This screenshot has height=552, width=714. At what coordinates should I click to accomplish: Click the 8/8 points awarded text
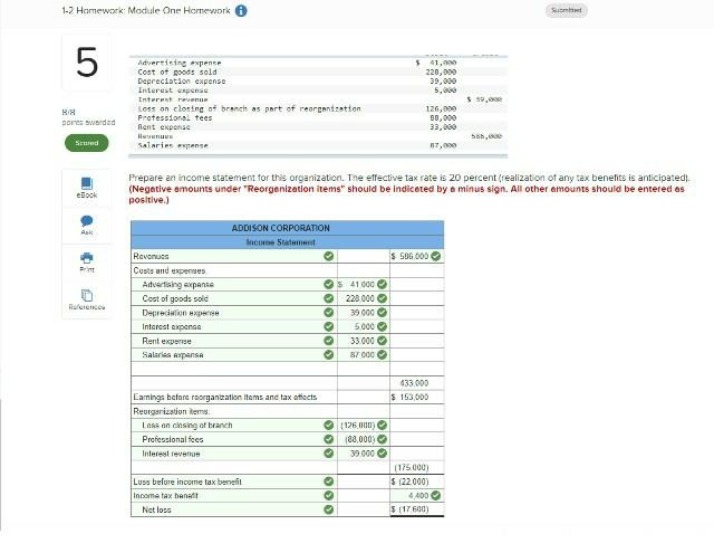88,117
